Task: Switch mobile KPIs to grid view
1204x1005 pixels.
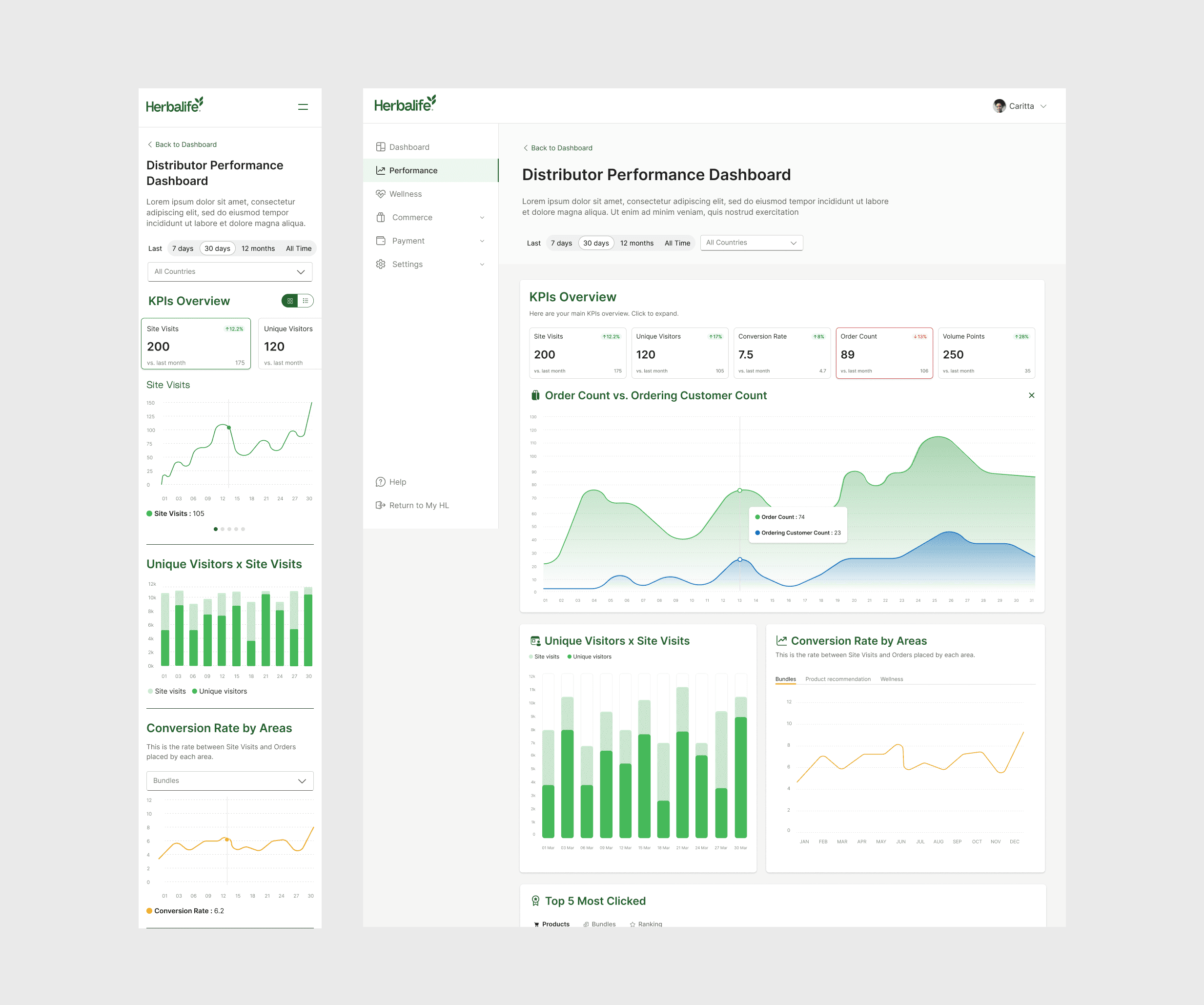Action: 290,300
